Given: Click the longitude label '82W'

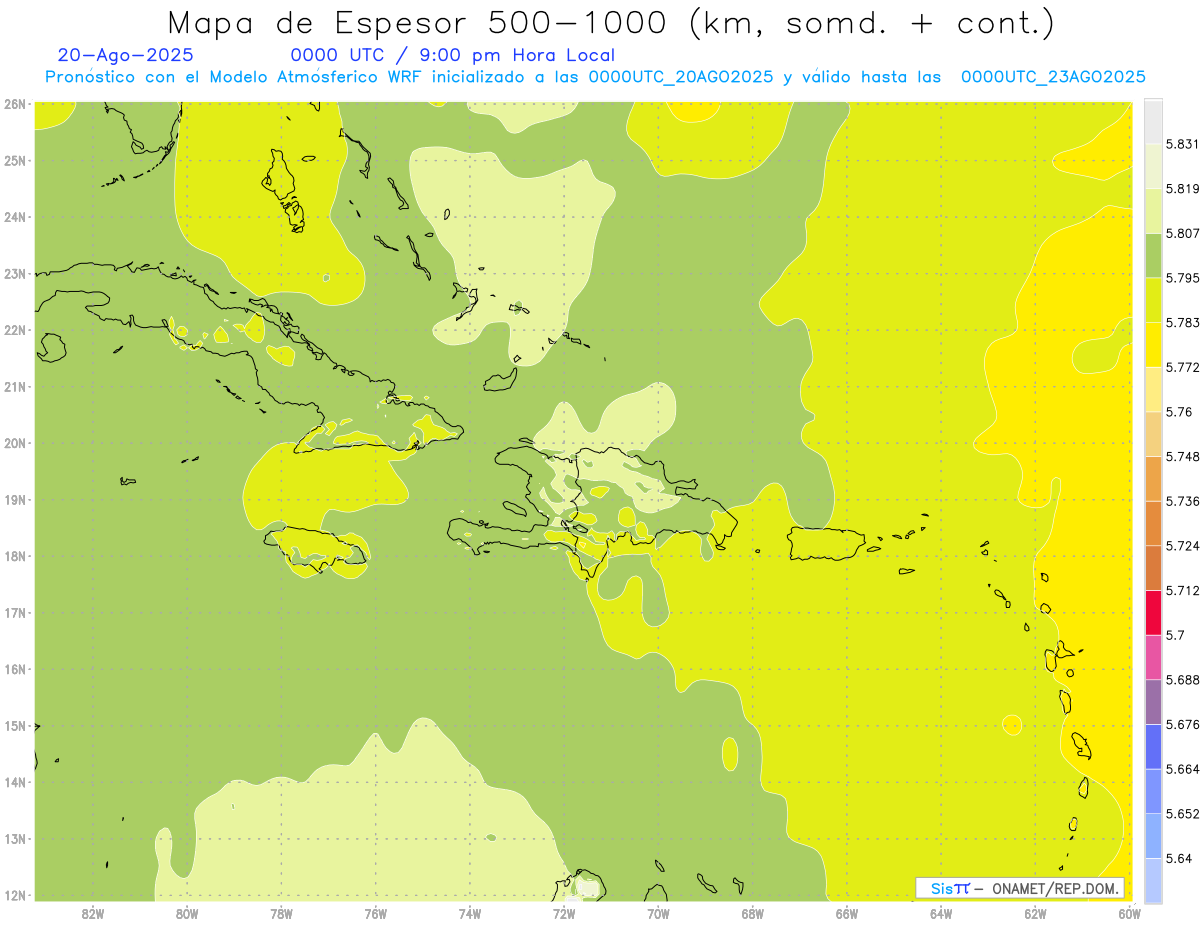Looking at the screenshot, I should (x=93, y=912).
